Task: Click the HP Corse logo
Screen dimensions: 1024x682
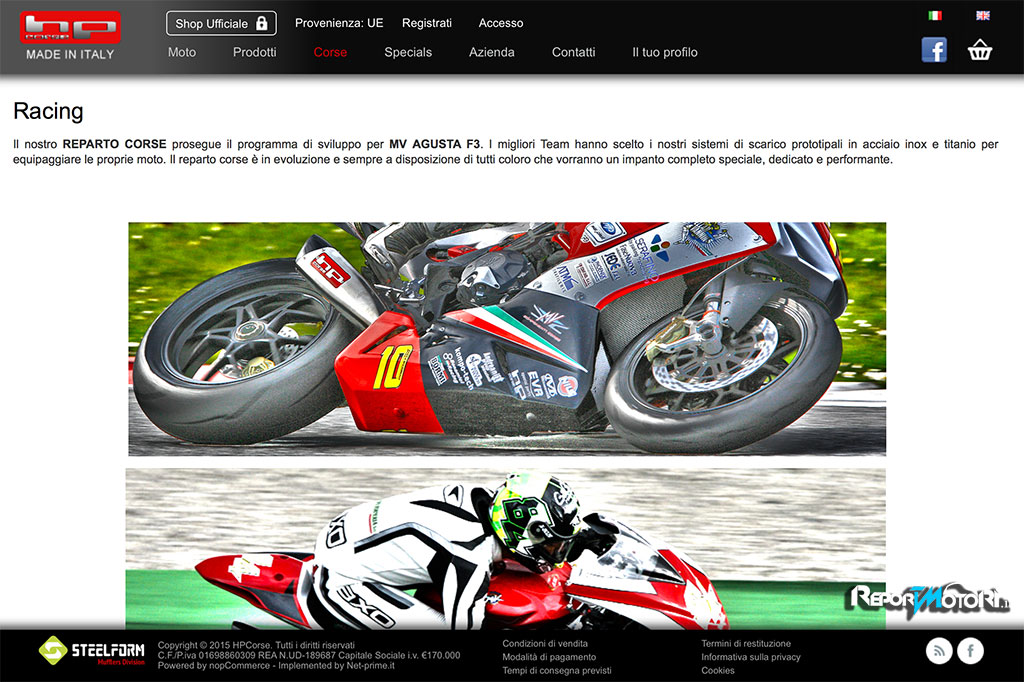Action: pyautogui.click(x=70, y=28)
